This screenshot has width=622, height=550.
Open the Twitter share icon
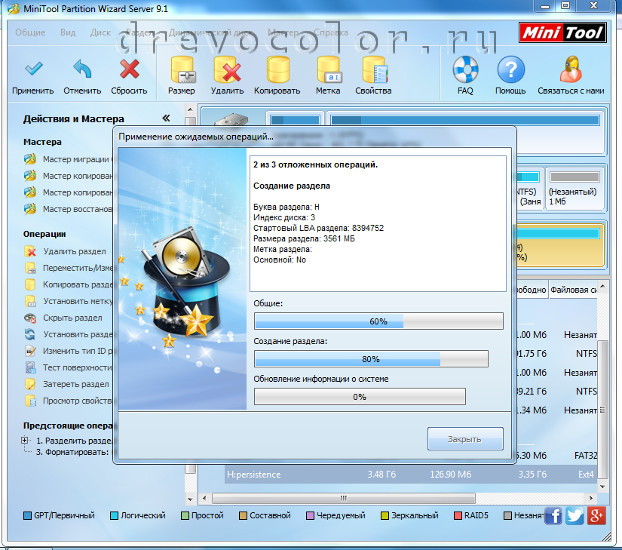575,516
